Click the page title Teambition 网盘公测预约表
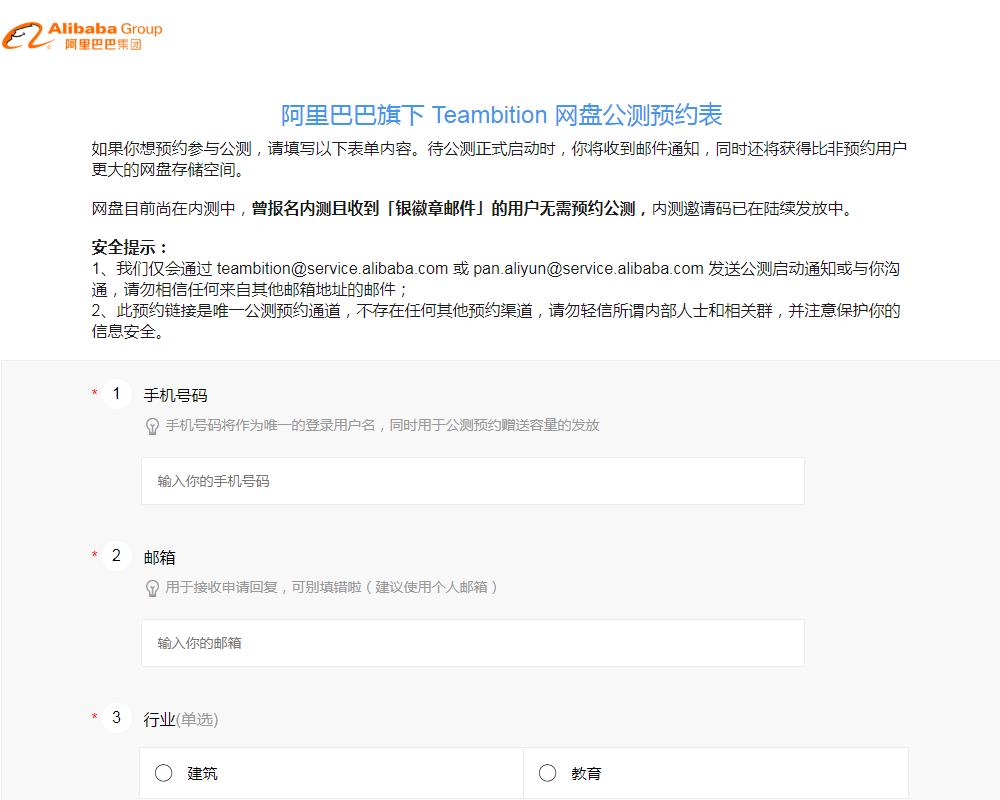 [x=501, y=115]
